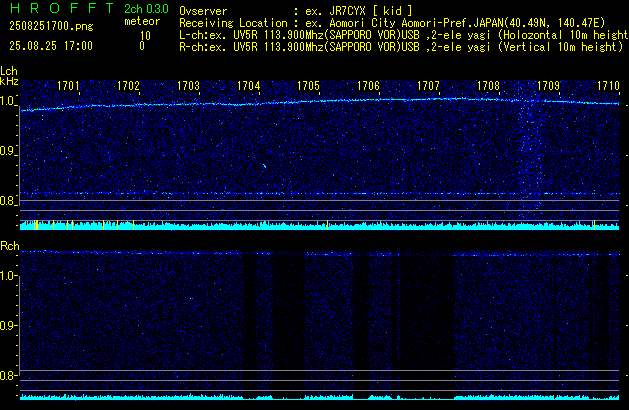Click the 'Rch' channel label
This screenshot has height=410, width=629.
[x=10, y=246]
